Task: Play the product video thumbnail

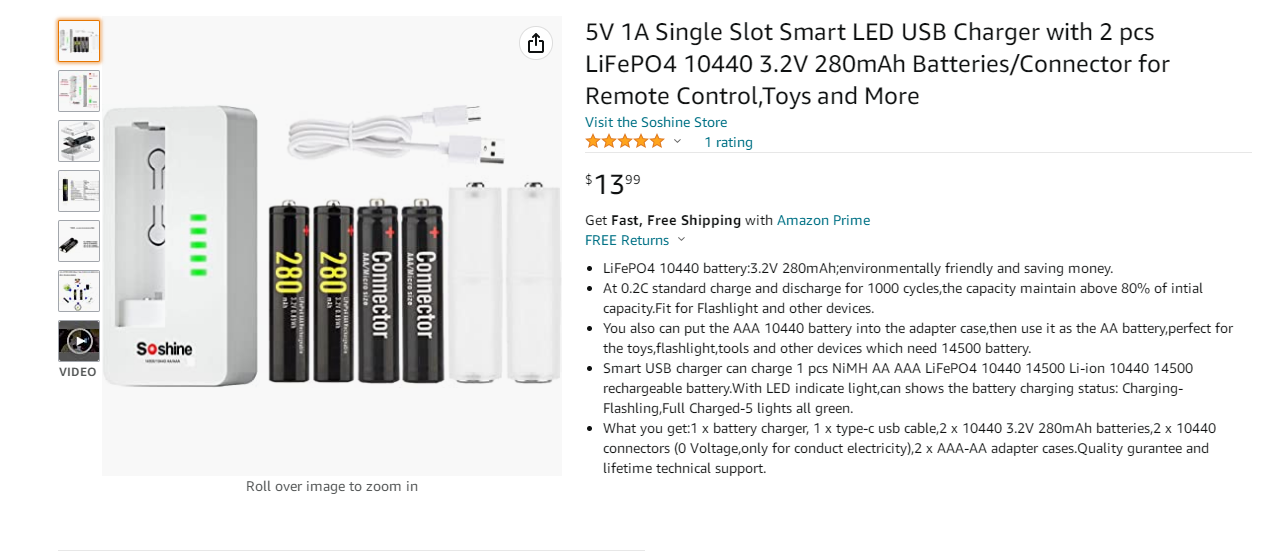Action: [79, 341]
